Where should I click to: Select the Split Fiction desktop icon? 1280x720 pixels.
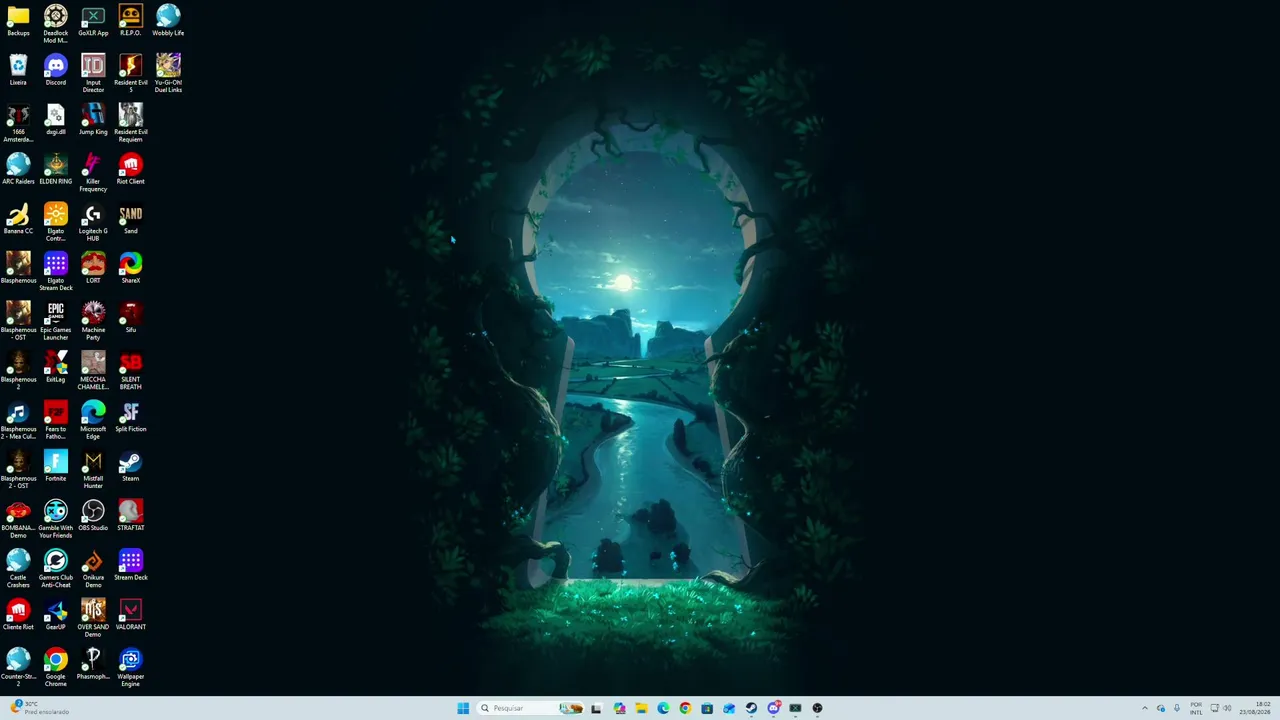pyautogui.click(x=131, y=417)
